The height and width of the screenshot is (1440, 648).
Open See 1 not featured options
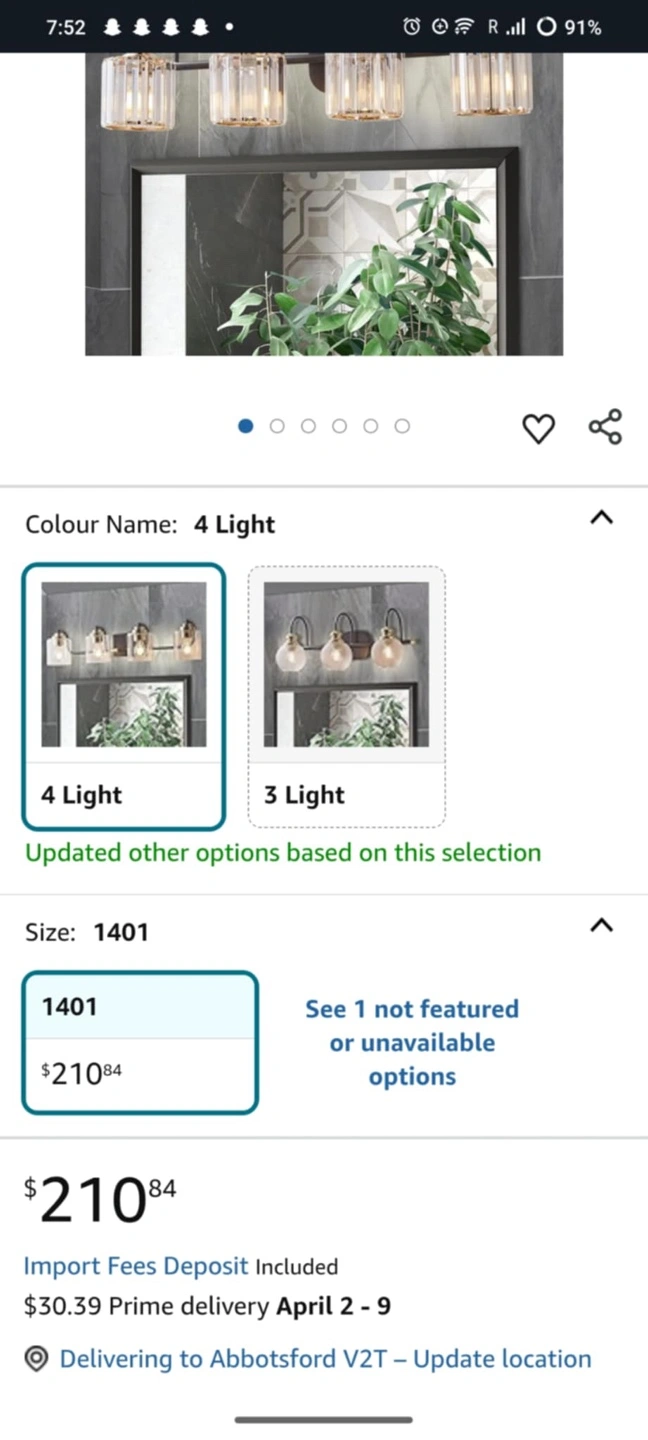click(412, 1042)
